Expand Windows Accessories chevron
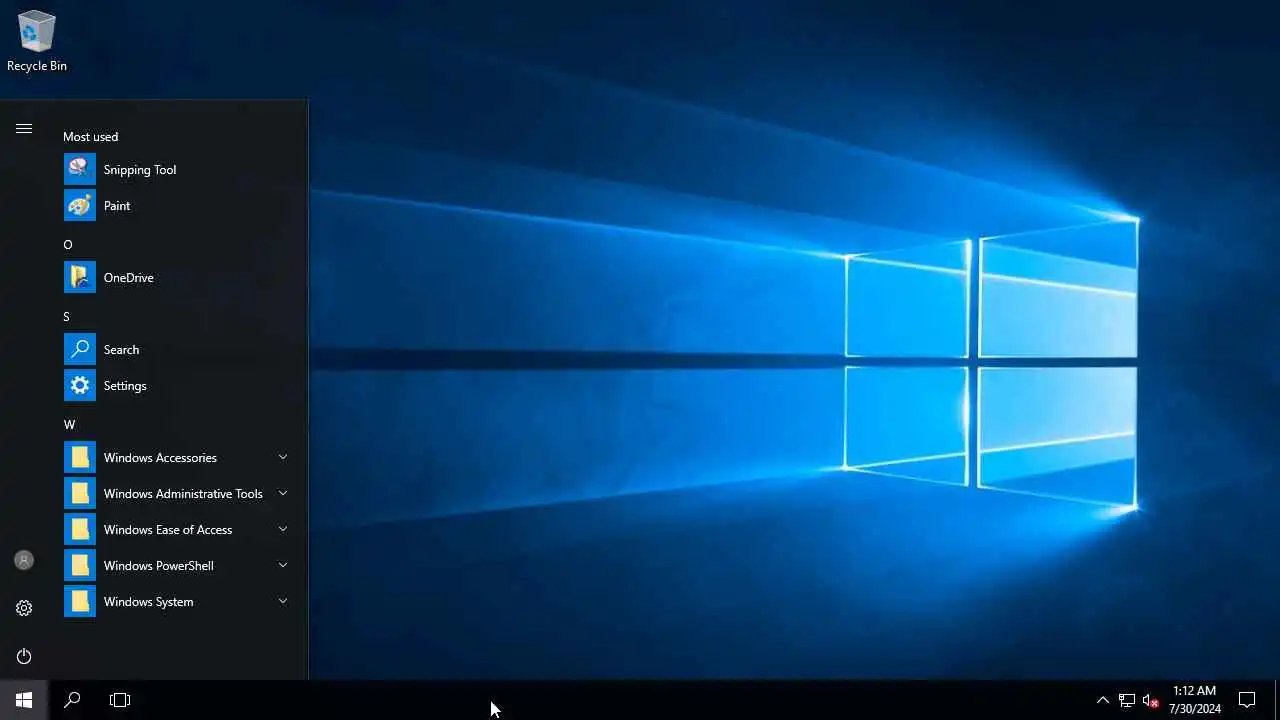The width and height of the screenshot is (1280, 720). click(x=283, y=457)
